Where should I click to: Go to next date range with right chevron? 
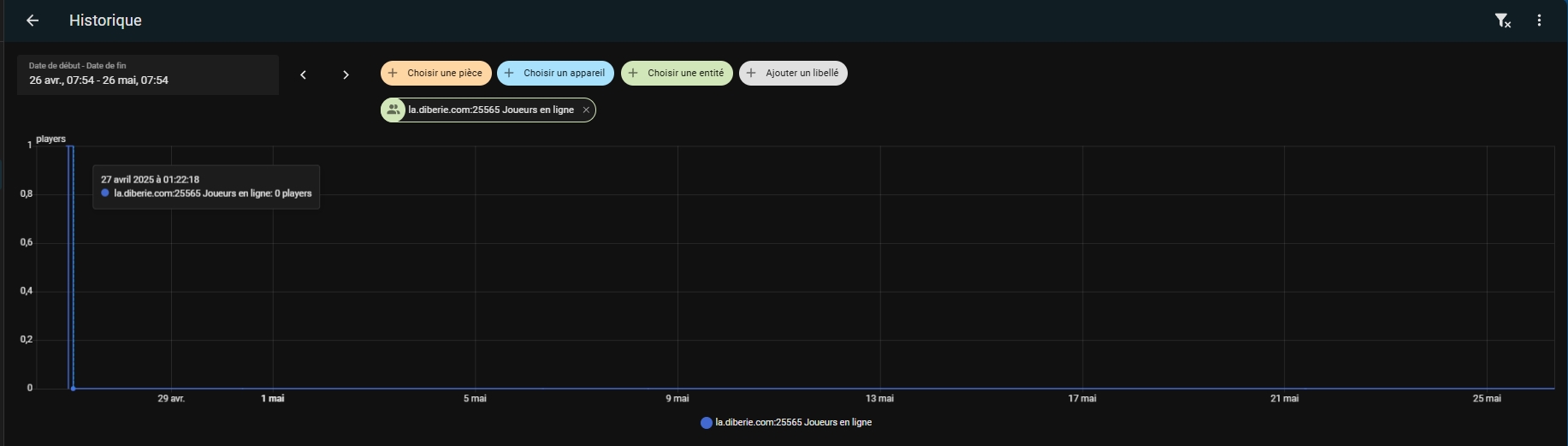pos(346,74)
